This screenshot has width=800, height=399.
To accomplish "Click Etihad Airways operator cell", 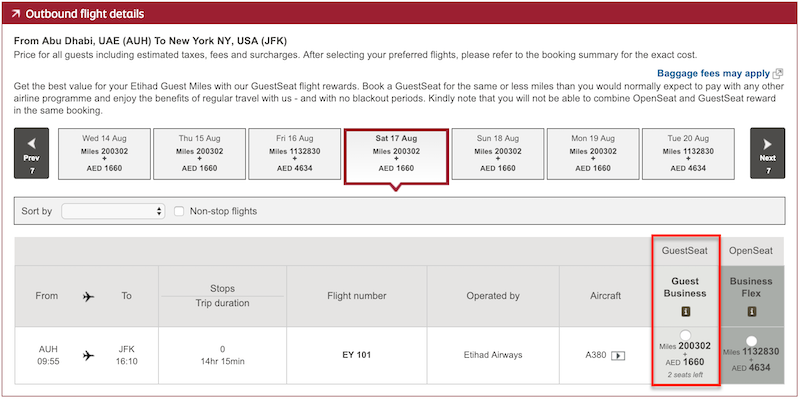I will click(493, 355).
